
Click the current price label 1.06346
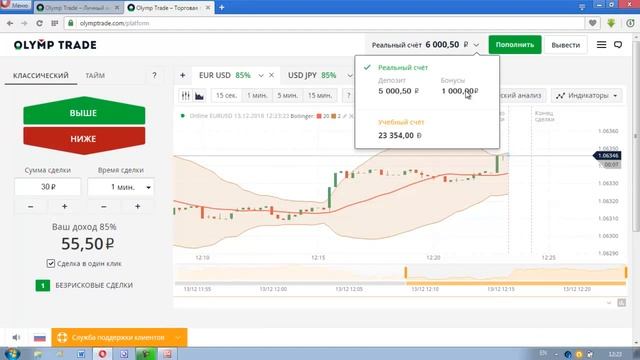point(607,156)
